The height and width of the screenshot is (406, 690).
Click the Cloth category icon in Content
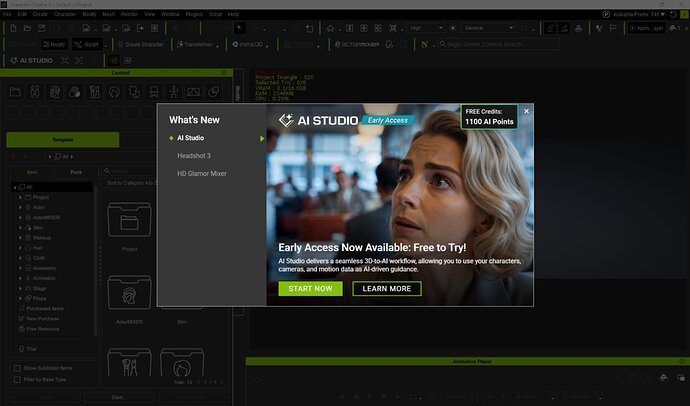[x=134, y=92]
